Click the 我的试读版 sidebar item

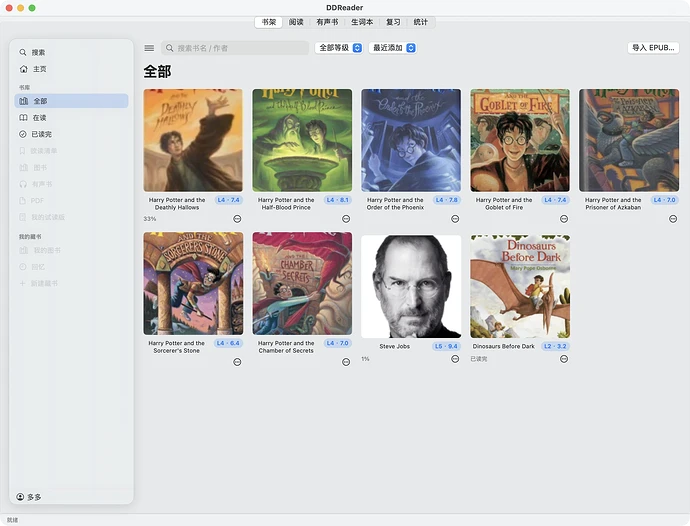pos(71,217)
